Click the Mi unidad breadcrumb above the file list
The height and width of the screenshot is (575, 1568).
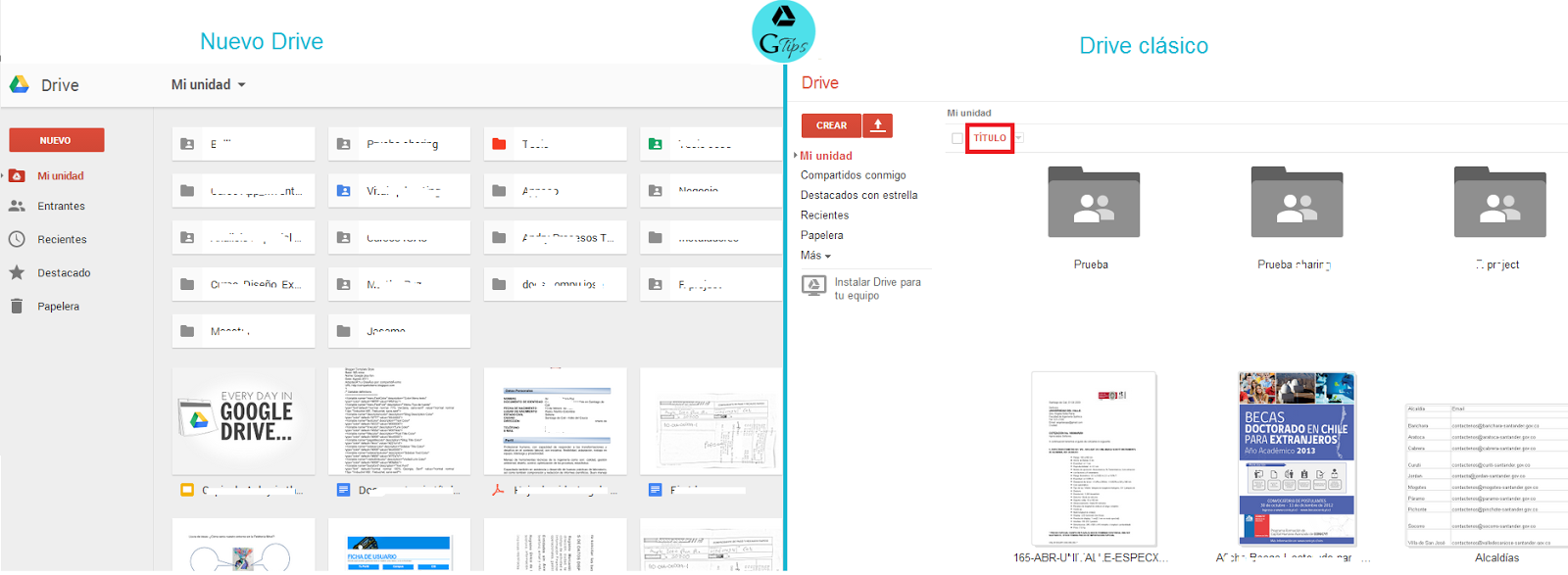coord(969,114)
